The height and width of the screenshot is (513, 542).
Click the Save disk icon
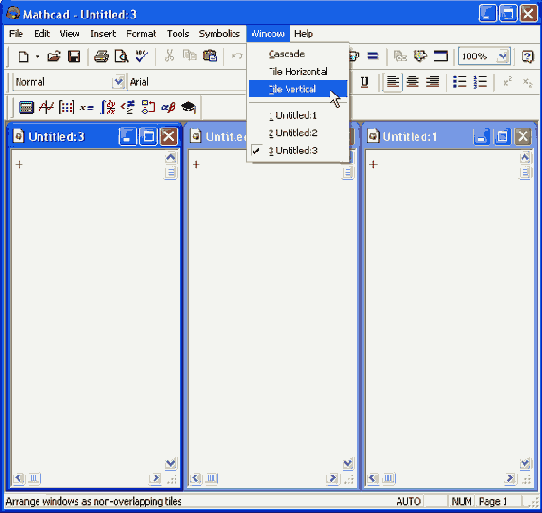pos(74,56)
